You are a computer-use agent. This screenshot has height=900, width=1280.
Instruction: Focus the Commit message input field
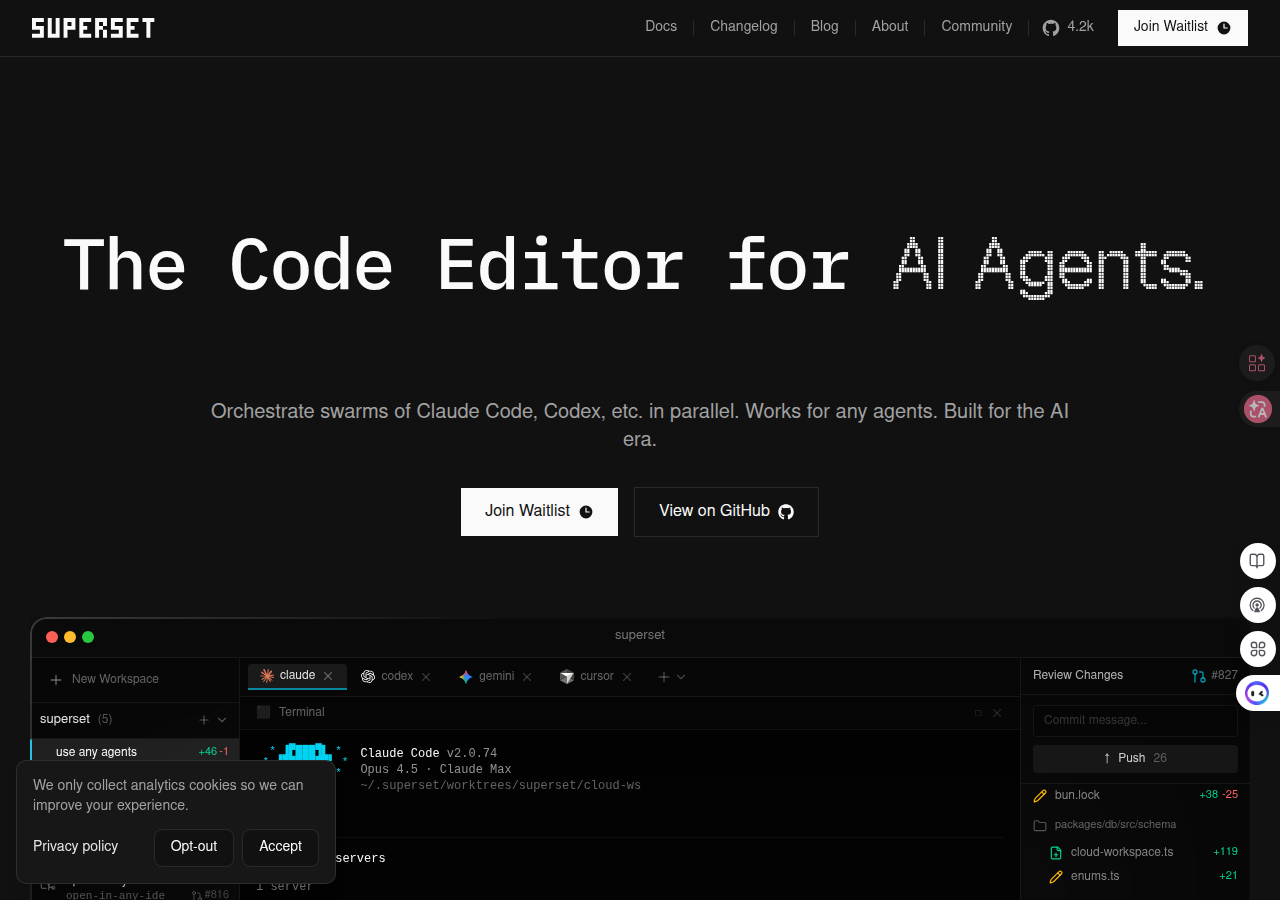pyautogui.click(x=1135, y=721)
